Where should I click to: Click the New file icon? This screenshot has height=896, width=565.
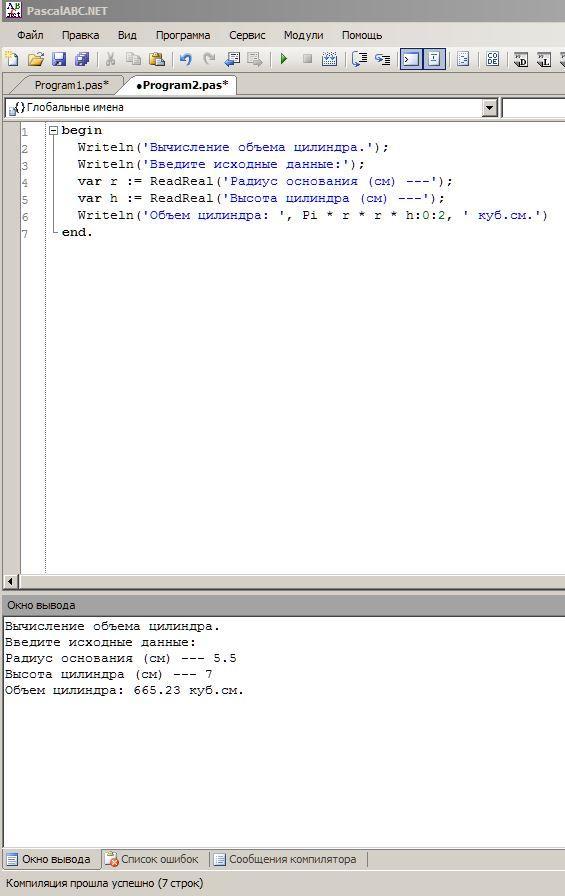click(x=11, y=59)
